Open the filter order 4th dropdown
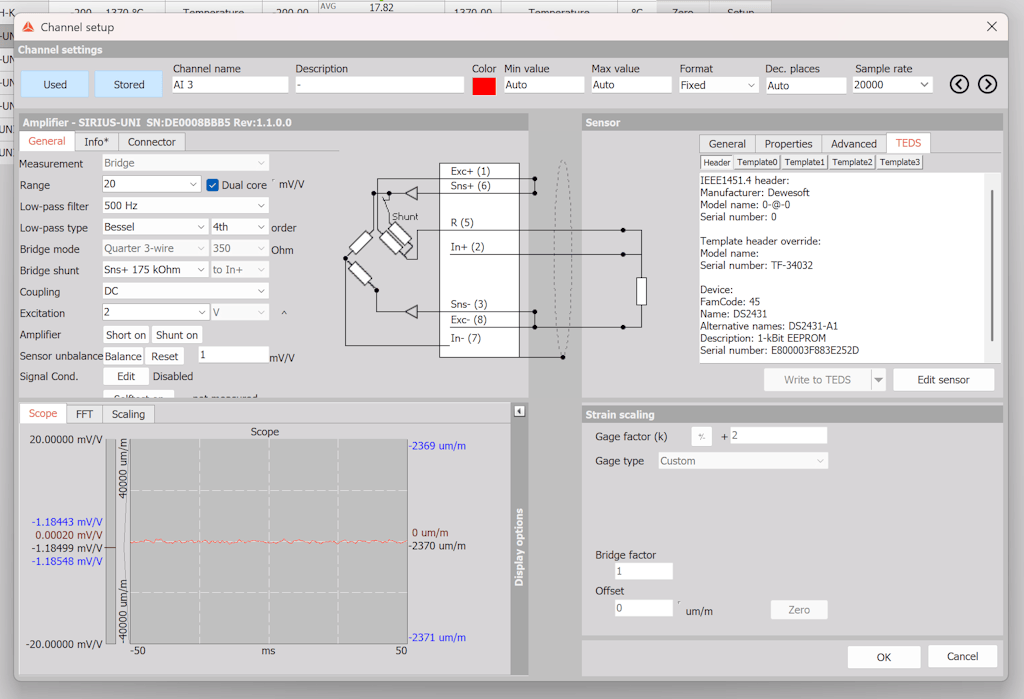 261,227
